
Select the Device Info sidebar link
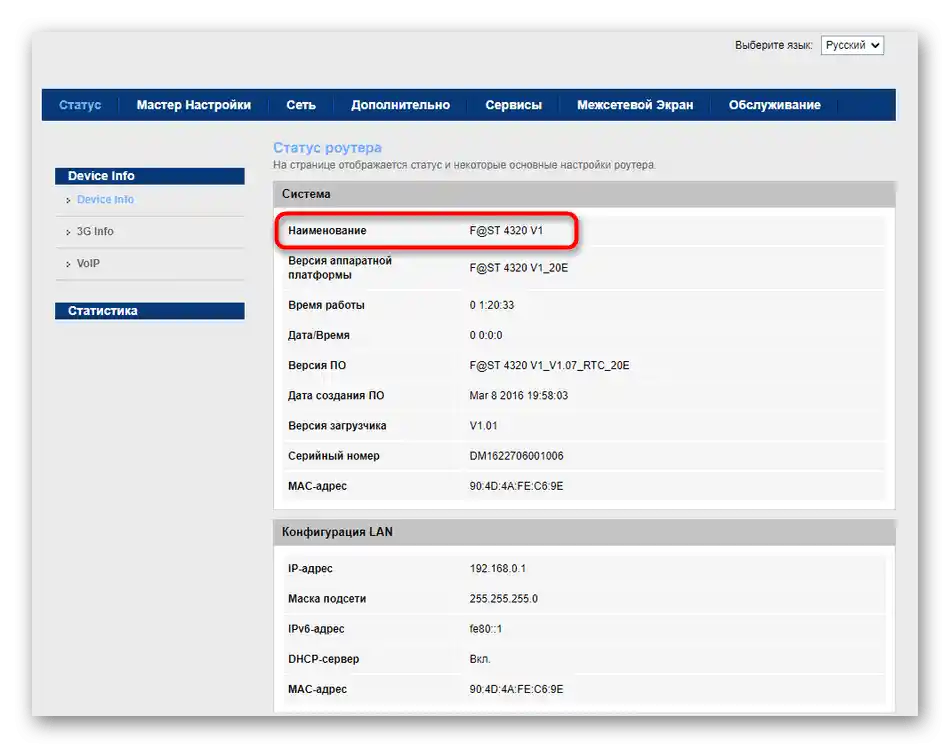click(105, 199)
